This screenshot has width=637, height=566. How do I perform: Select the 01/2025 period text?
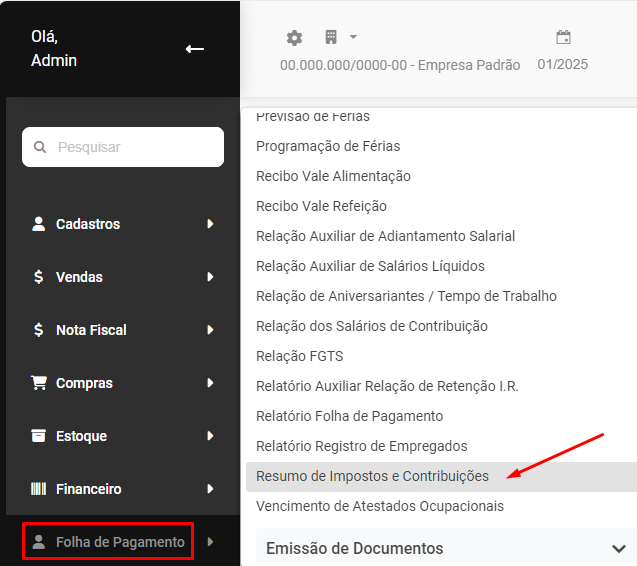point(563,64)
